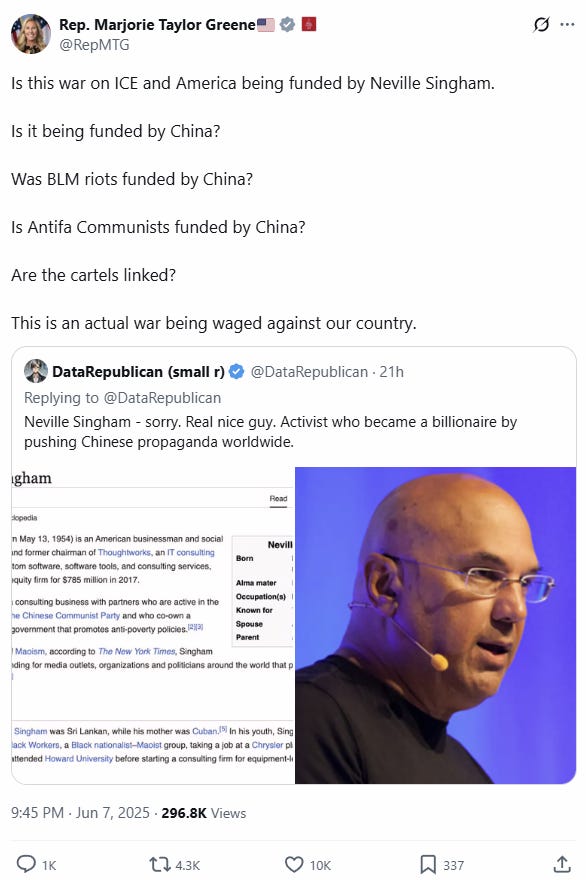
Task: Open Marjorie Taylor Greene's profile avatar
Action: 31,34
